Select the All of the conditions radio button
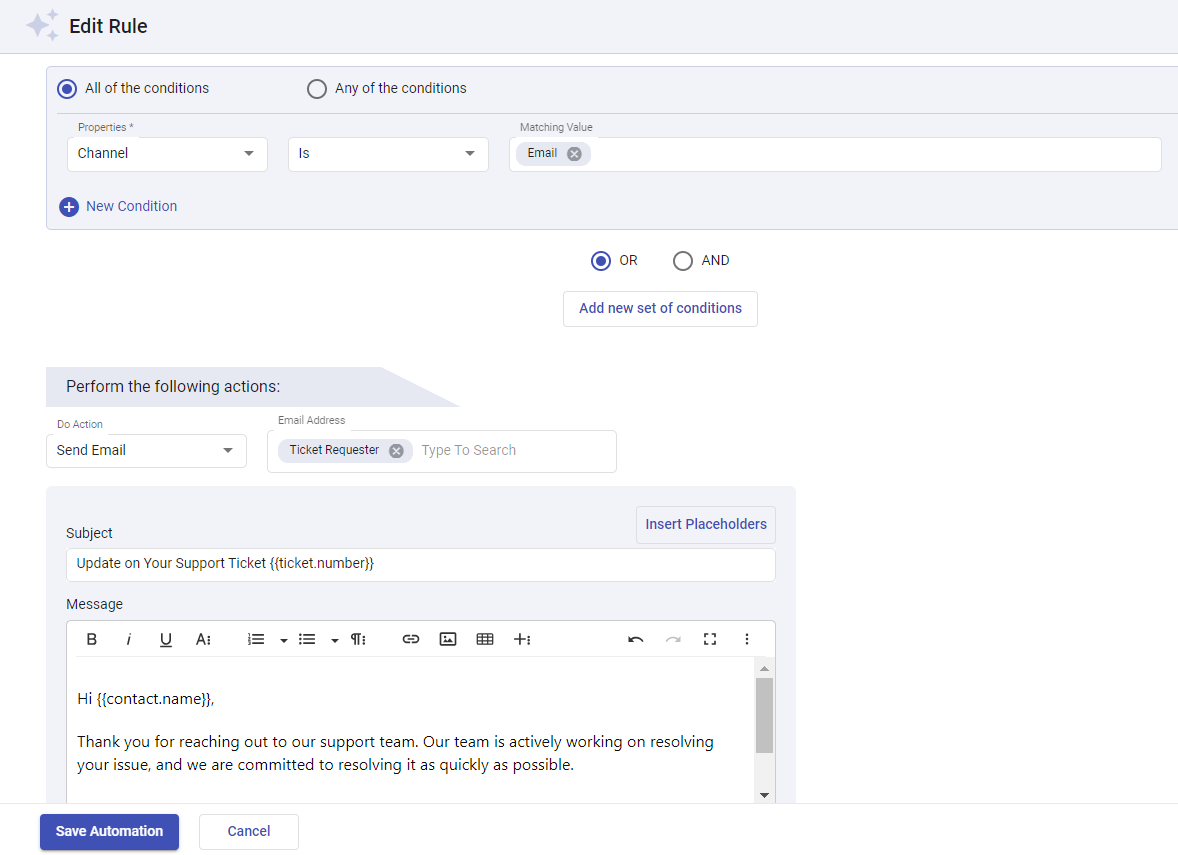The height and width of the screenshot is (855, 1178). coord(66,88)
